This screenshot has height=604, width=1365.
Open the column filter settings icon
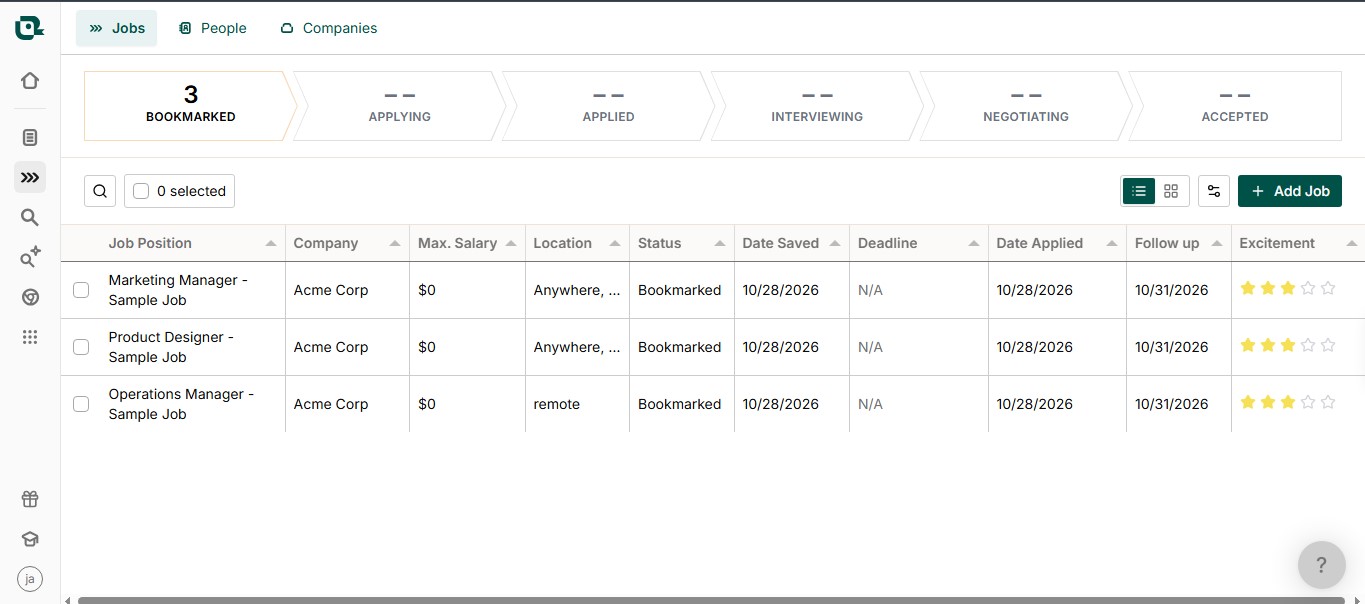tap(1214, 191)
